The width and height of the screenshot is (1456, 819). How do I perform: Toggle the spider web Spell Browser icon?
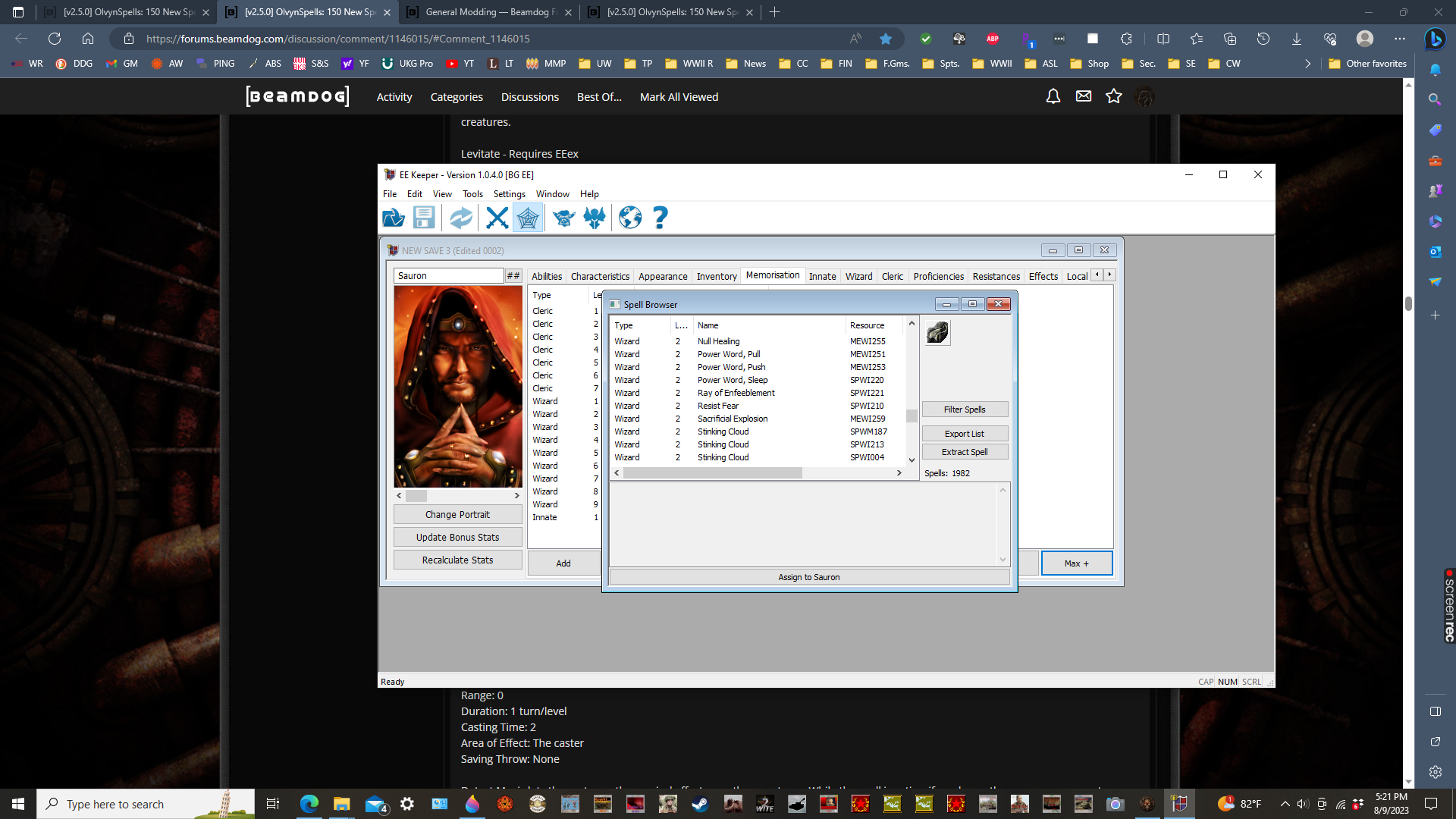coord(528,218)
